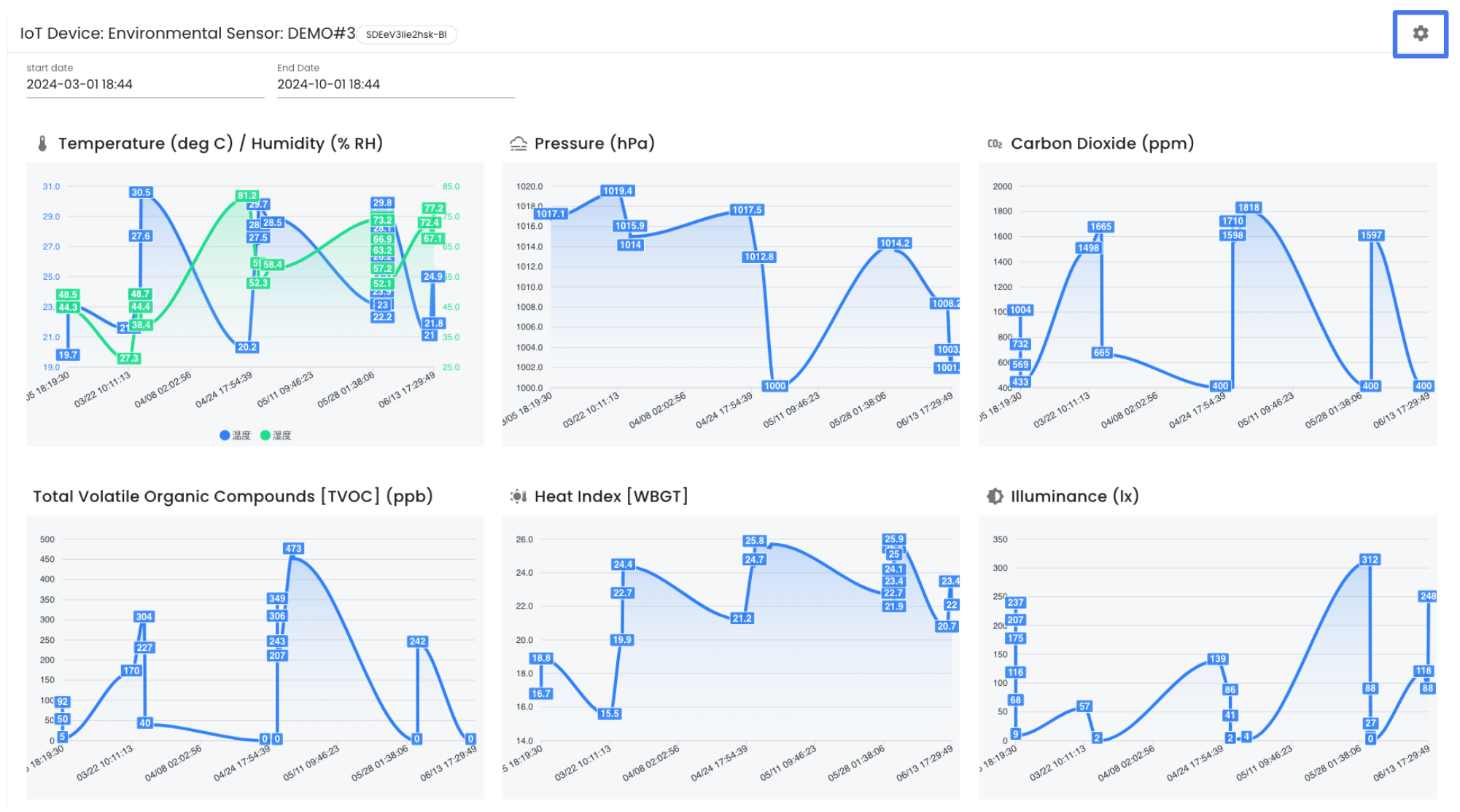Viewport: 1460px width, 812px height.
Task: Click the CO2 icon beside Carbon Dioxide
Action: coord(995,144)
